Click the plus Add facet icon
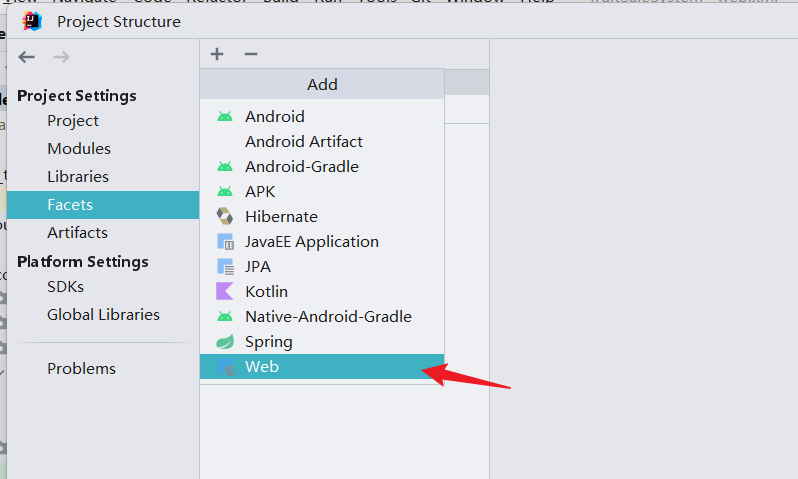This screenshot has height=479, width=798. (x=217, y=54)
